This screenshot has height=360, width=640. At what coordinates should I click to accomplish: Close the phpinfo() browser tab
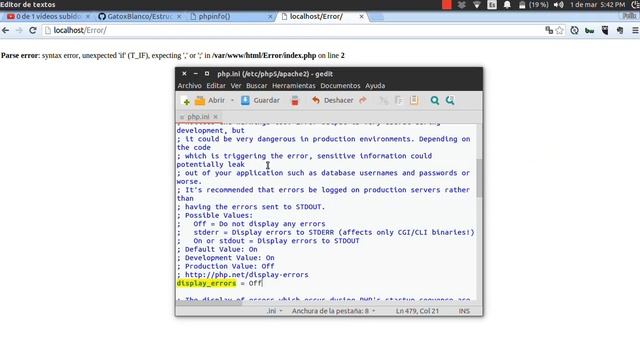click(x=270, y=17)
